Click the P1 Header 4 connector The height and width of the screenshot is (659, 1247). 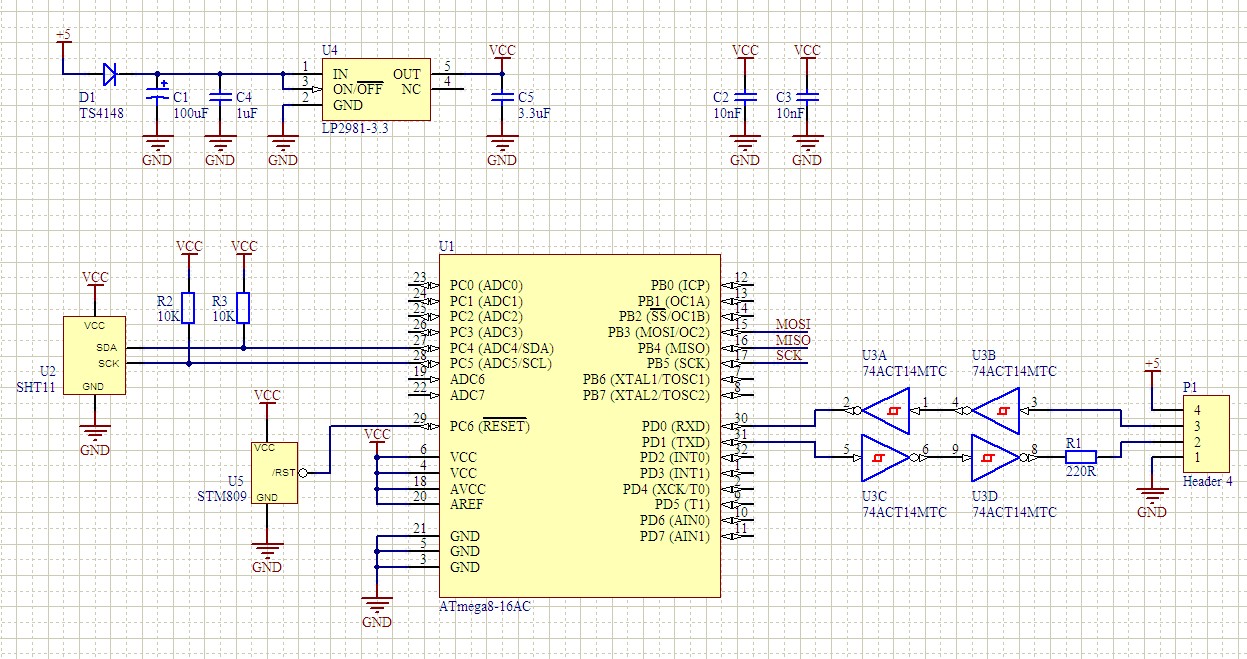(1207, 433)
